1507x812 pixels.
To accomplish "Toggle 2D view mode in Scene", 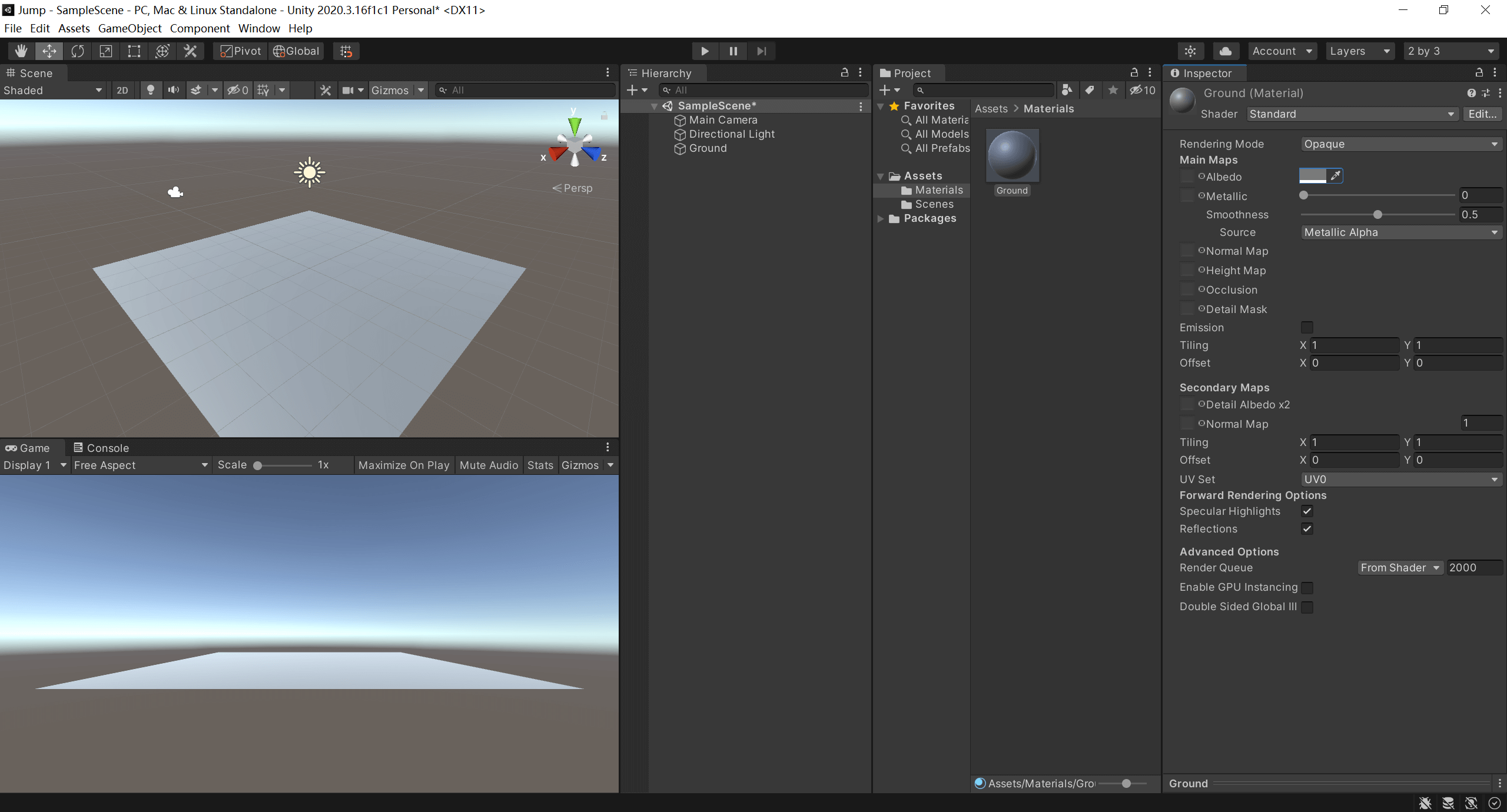I will [122, 90].
